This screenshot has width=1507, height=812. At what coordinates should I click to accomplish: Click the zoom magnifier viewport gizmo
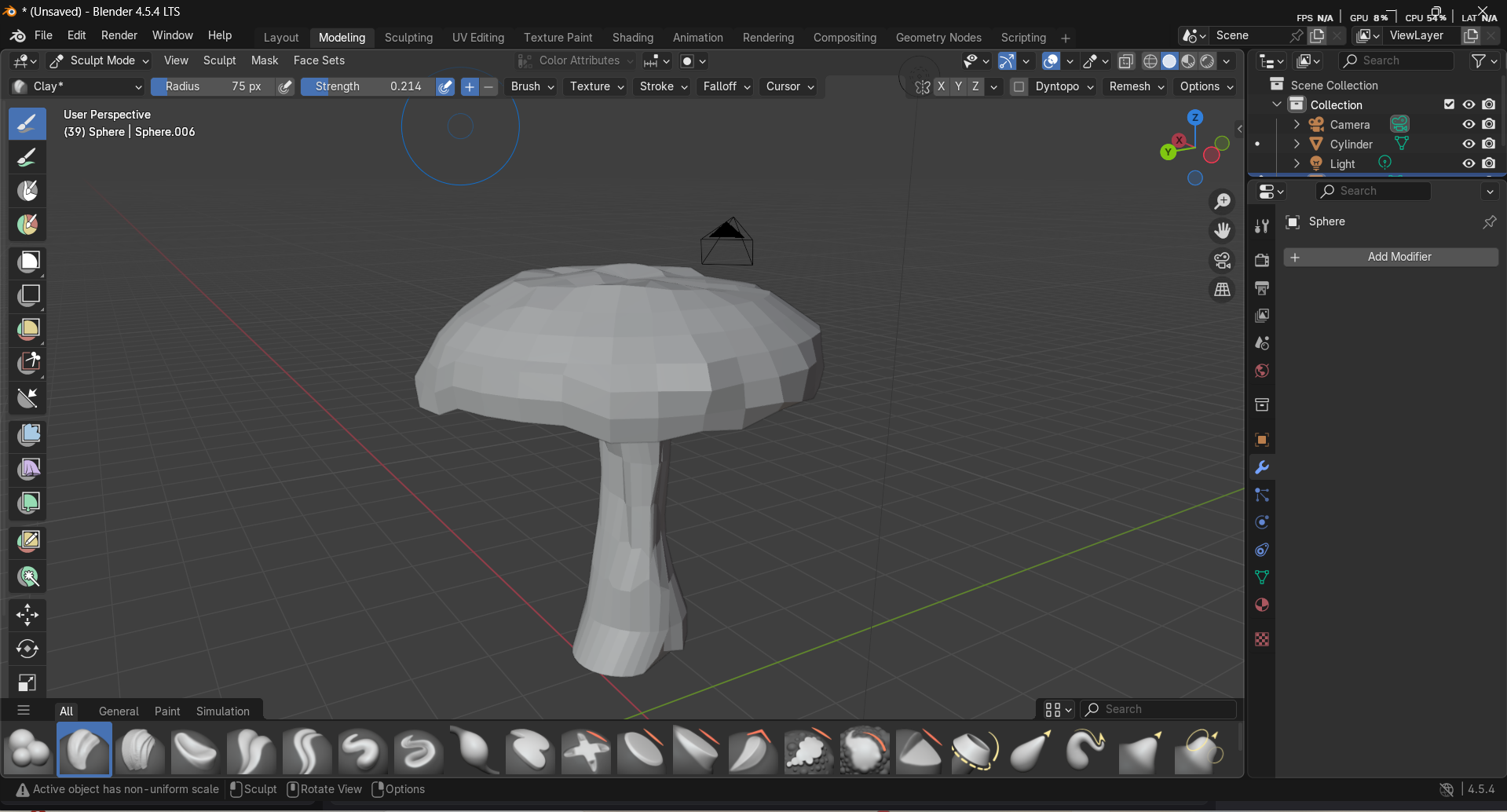tap(1222, 202)
